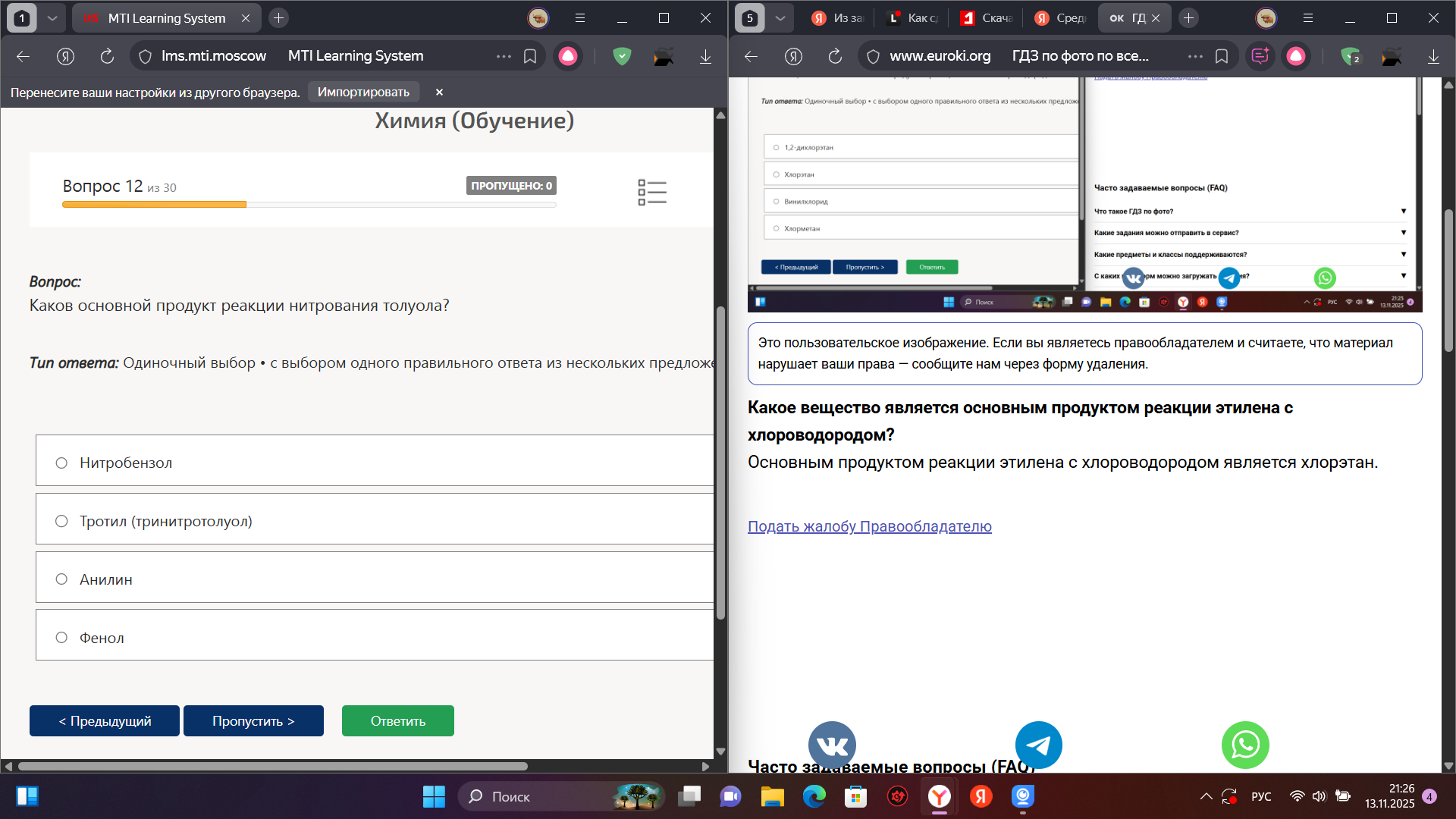
Task: Open page options dots in MTI address bar
Action: [504, 55]
